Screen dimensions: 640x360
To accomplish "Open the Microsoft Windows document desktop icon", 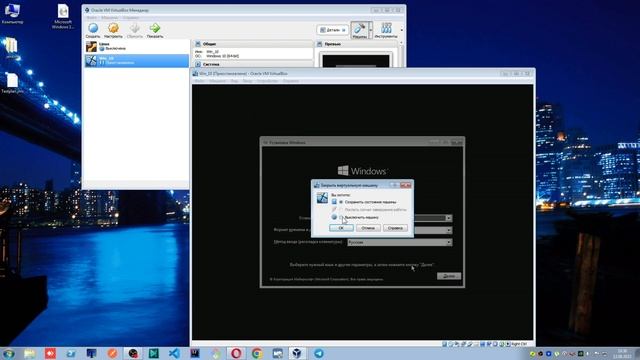I will point(63,16).
